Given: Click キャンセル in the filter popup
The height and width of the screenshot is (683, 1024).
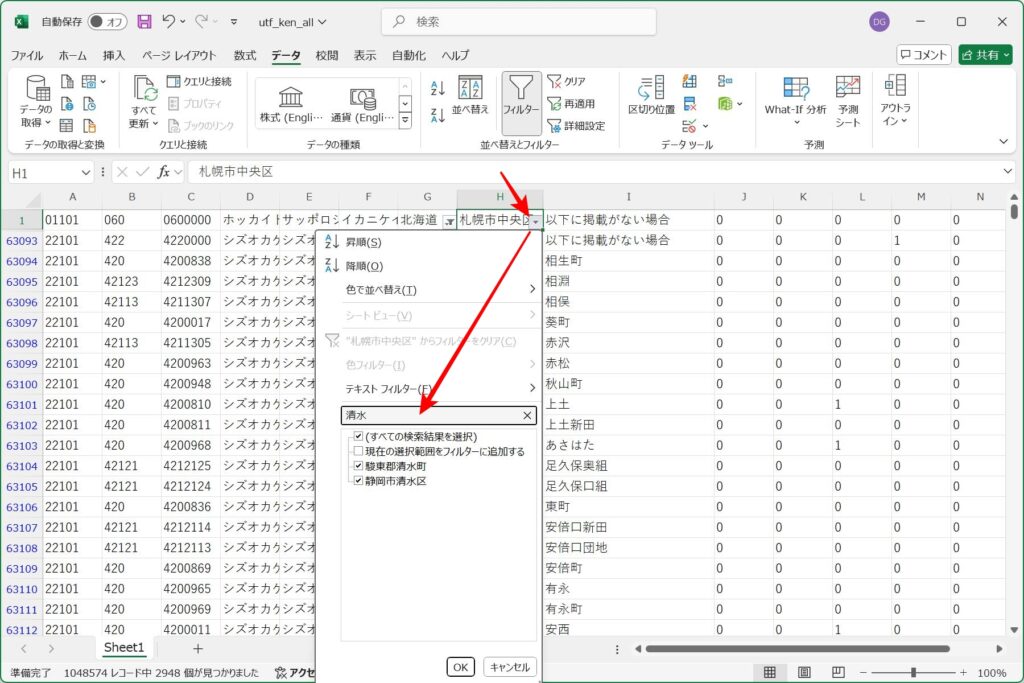Looking at the screenshot, I should [x=509, y=667].
